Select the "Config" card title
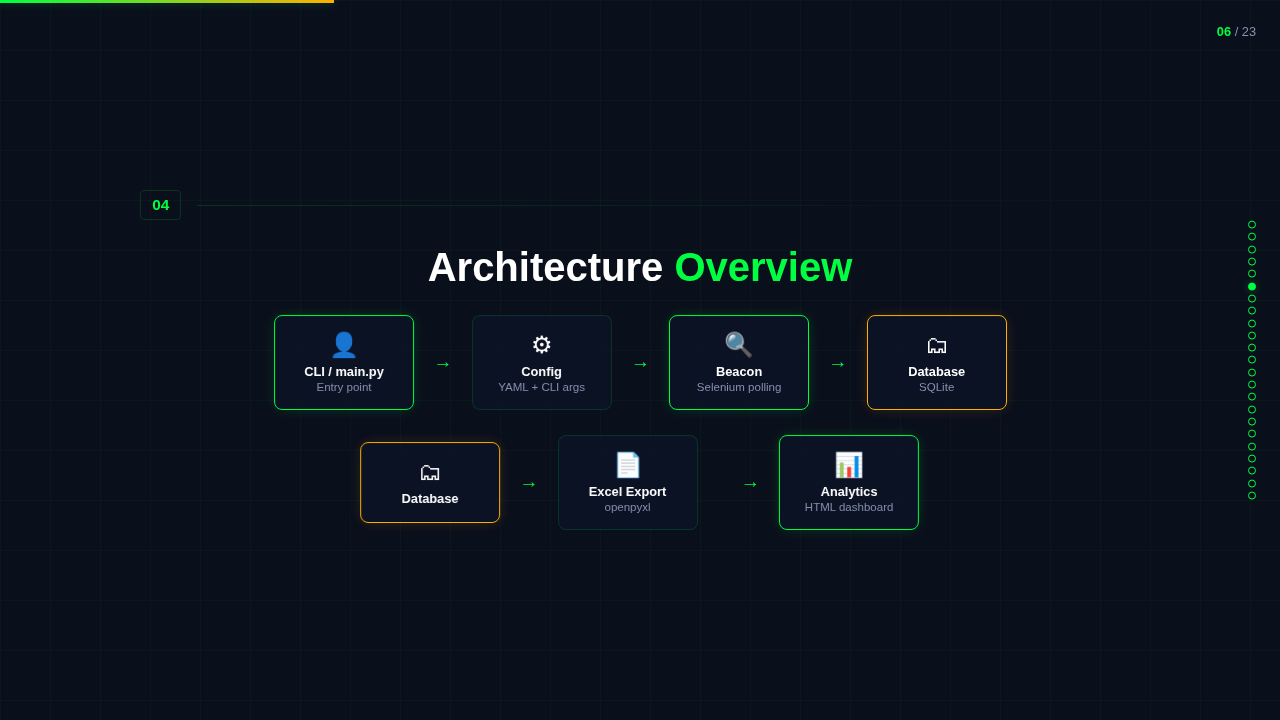Image resolution: width=1280 pixels, height=720 pixels. [542, 372]
